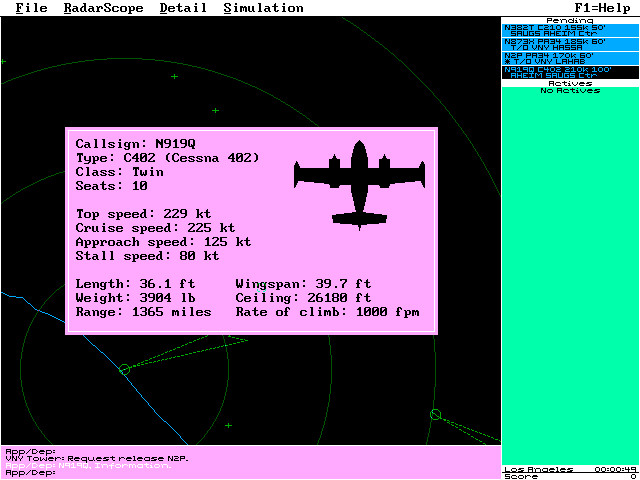Click the N919Q, Information message line

(89, 466)
